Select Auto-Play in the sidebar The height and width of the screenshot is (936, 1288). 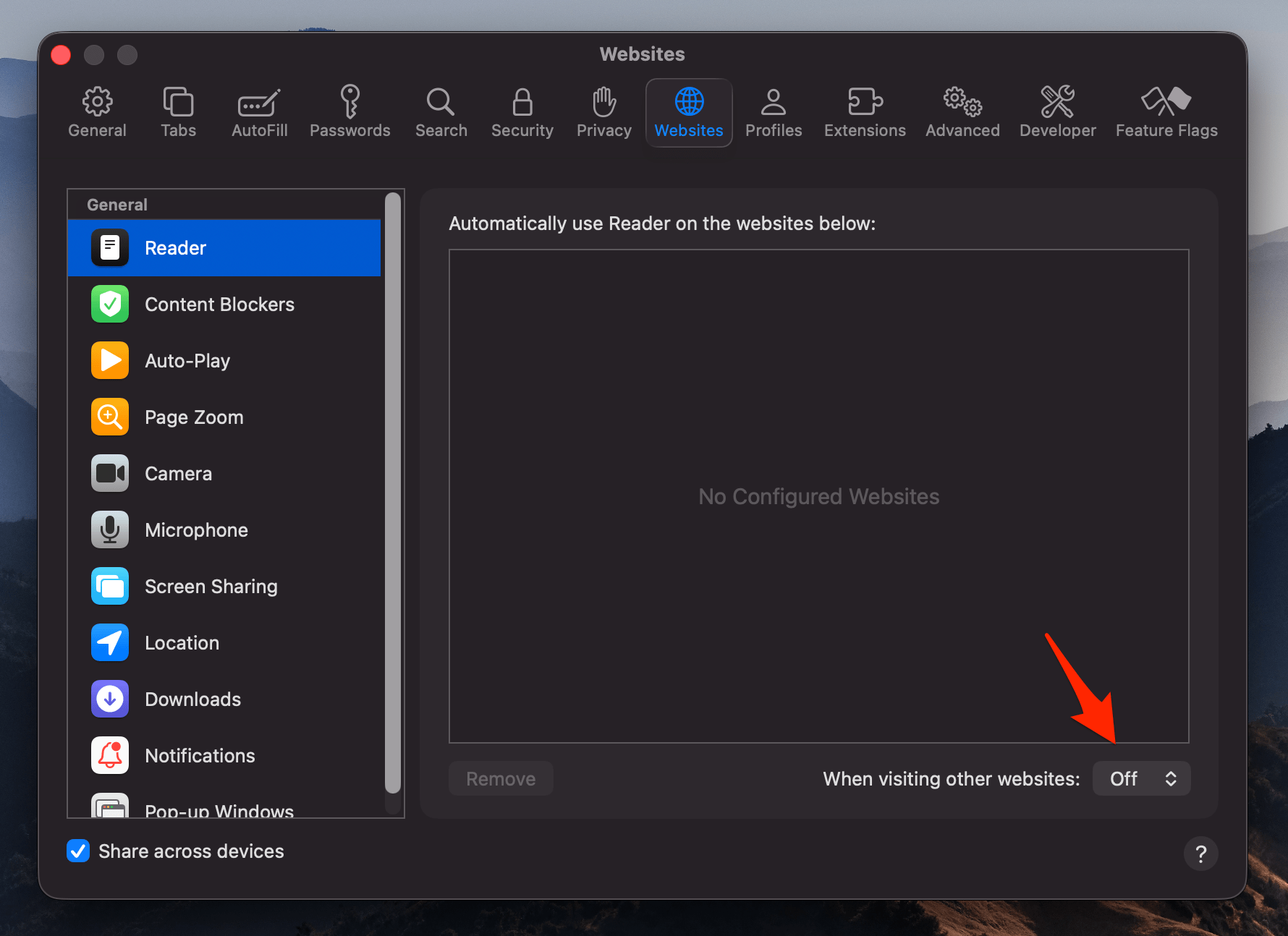pos(224,361)
